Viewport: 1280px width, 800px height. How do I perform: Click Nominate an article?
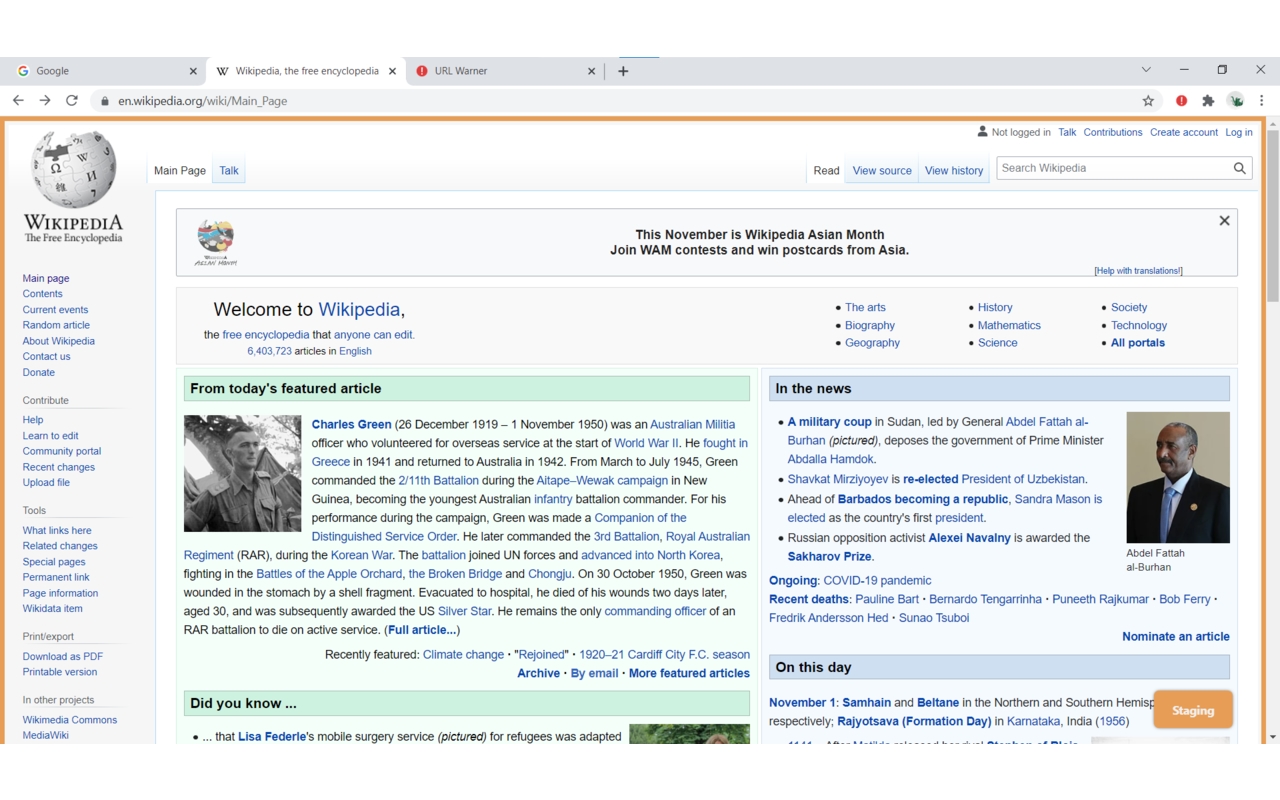click(x=1176, y=637)
